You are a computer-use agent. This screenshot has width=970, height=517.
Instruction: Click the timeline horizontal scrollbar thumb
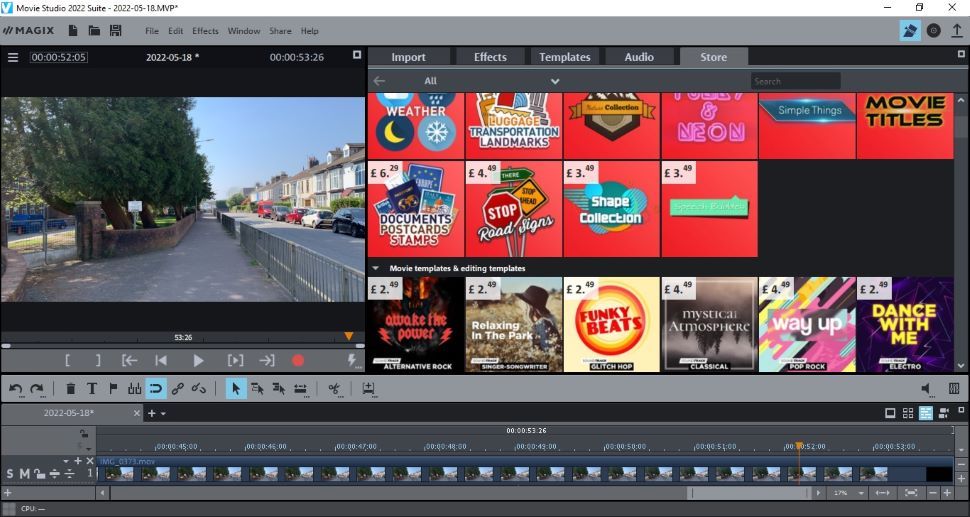[749, 493]
